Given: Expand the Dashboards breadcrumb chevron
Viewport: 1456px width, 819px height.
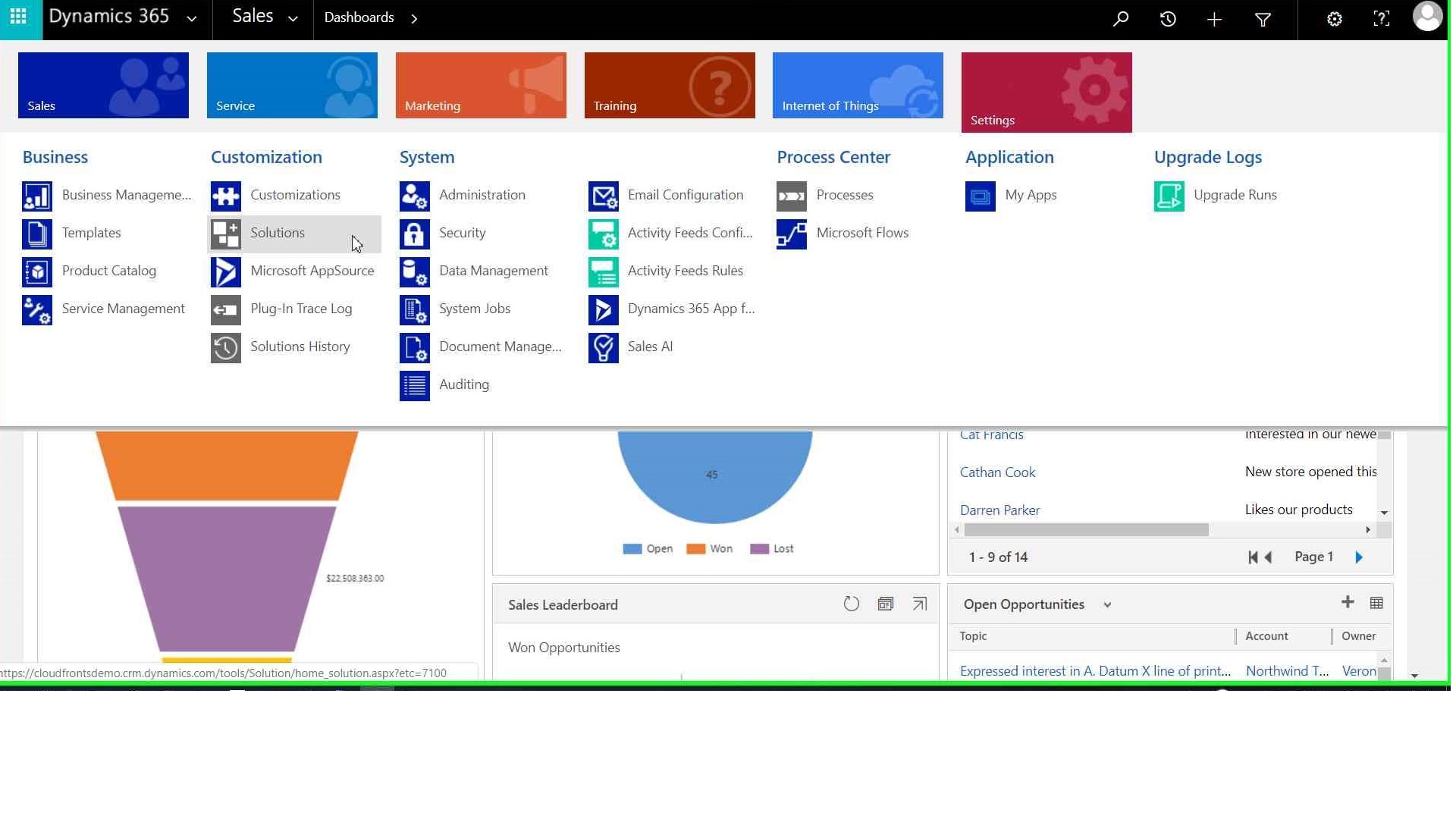Looking at the screenshot, I should click(414, 19).
